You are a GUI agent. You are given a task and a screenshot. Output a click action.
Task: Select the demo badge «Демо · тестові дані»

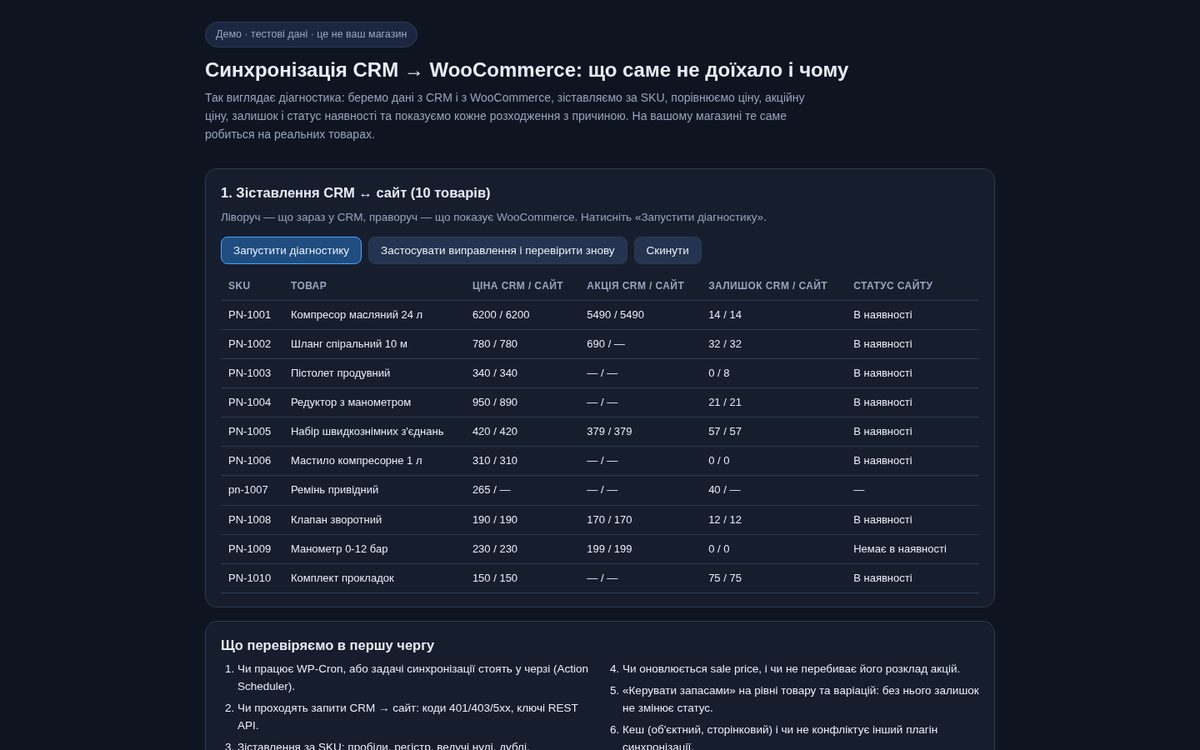tap(311, 34)
